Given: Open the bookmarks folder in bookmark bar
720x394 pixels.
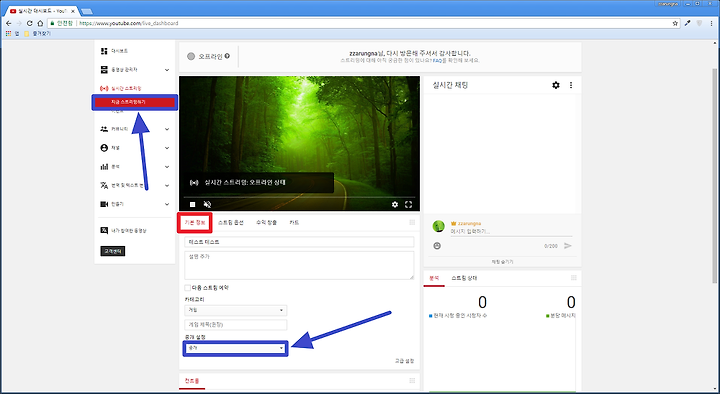Looking at the screenshot, I should 37,34.
